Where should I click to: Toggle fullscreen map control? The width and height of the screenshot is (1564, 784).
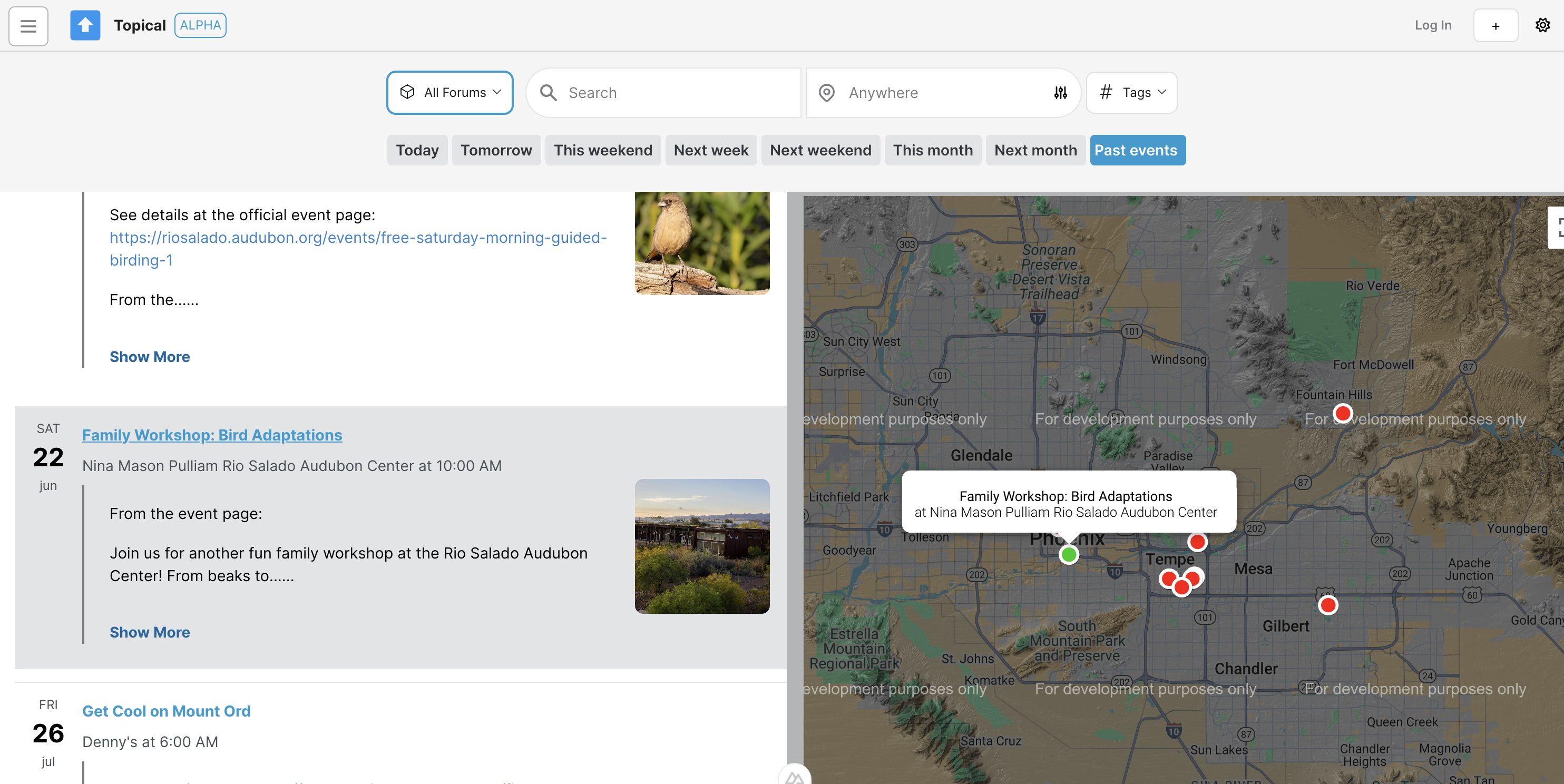coord(1557,228)
